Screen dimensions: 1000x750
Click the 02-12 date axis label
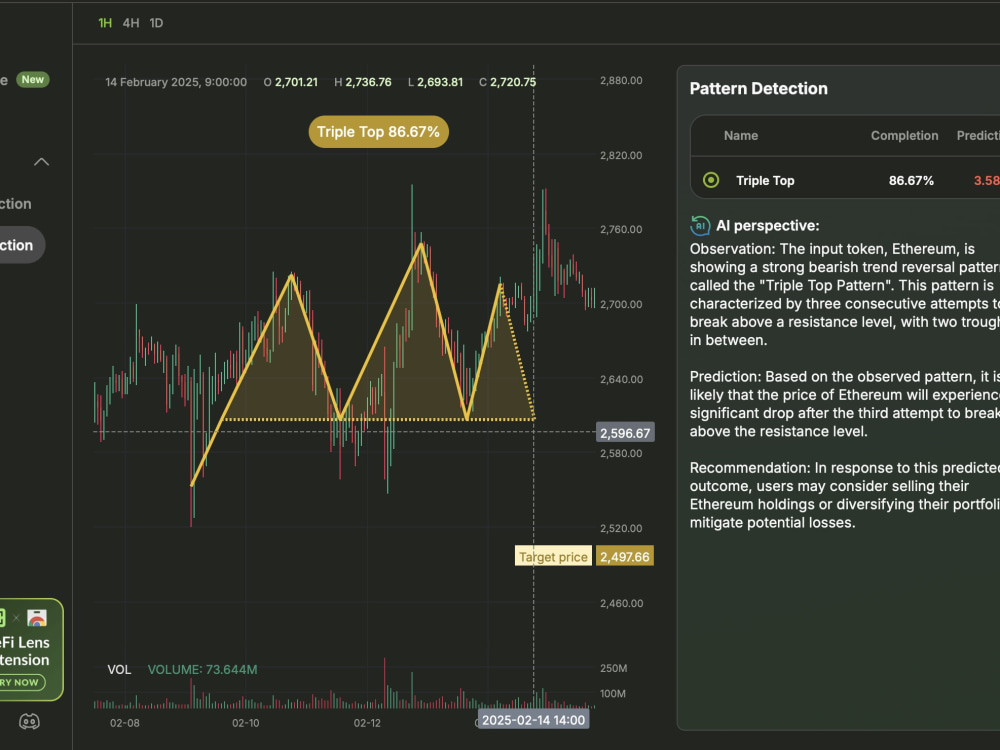pyautogui.click(x=367, y=723)
